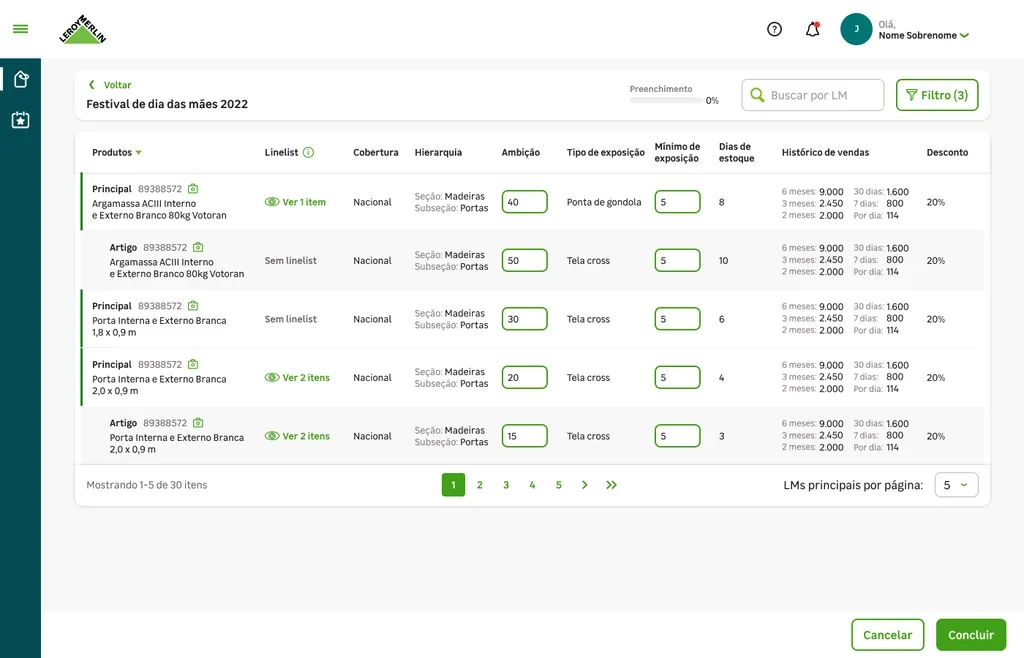Click camera icon beside Principal Porta 1,8 x 0,9 m

(x=193, y=306)
